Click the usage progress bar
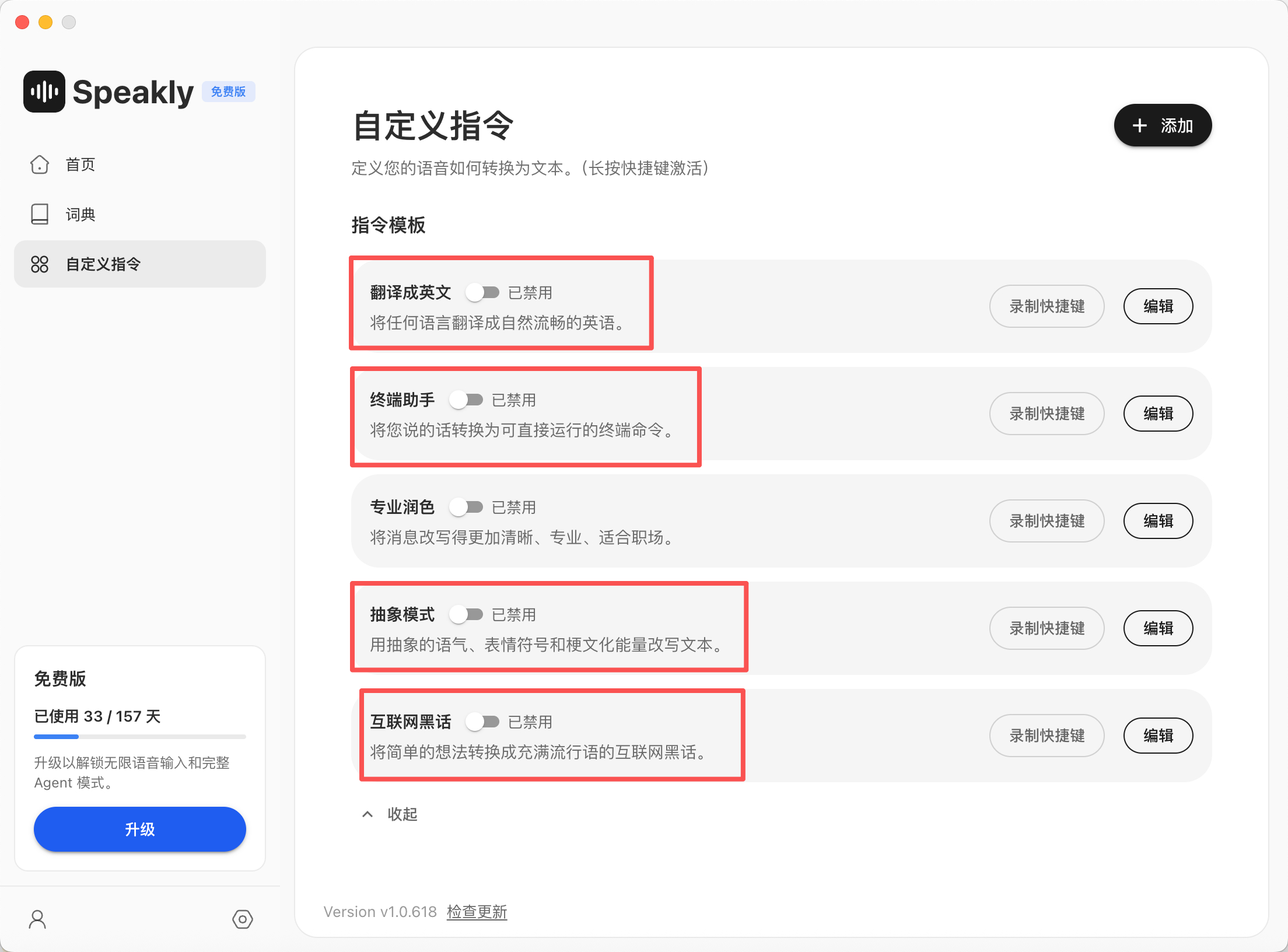1288x952 pixels. 140,737
